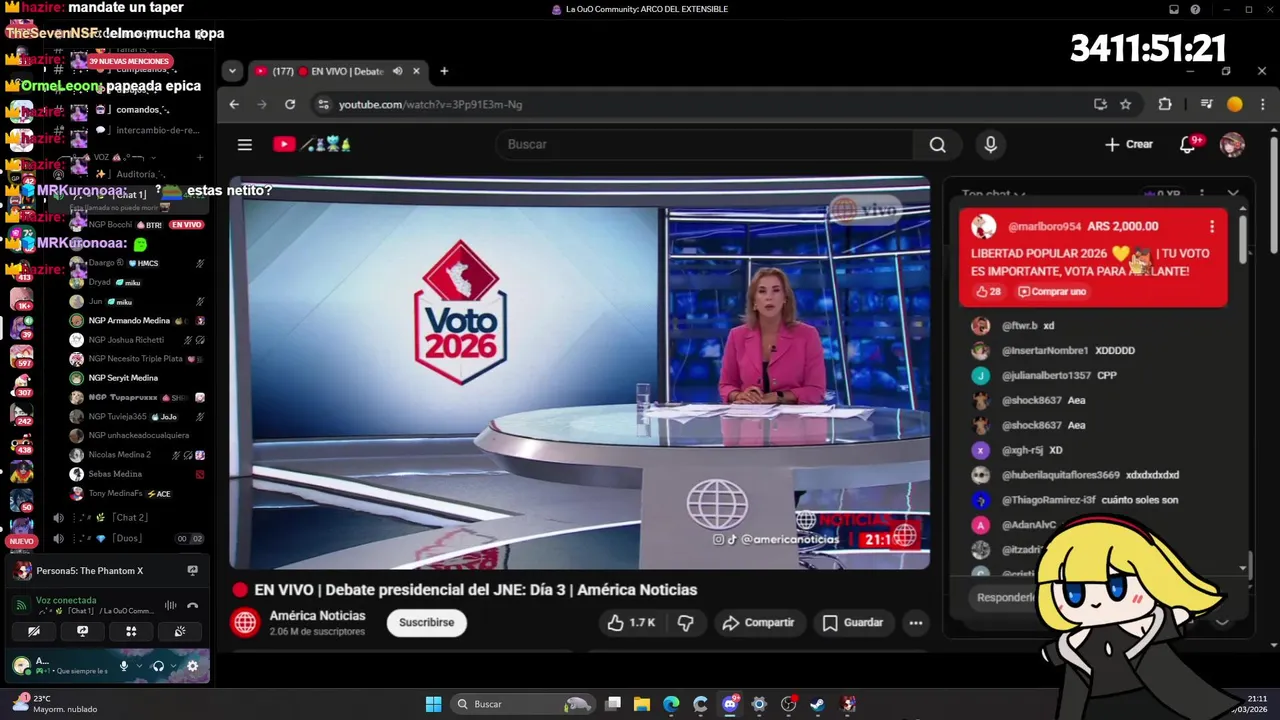
Task: Click the Compartir button
Action: [758, 623]
